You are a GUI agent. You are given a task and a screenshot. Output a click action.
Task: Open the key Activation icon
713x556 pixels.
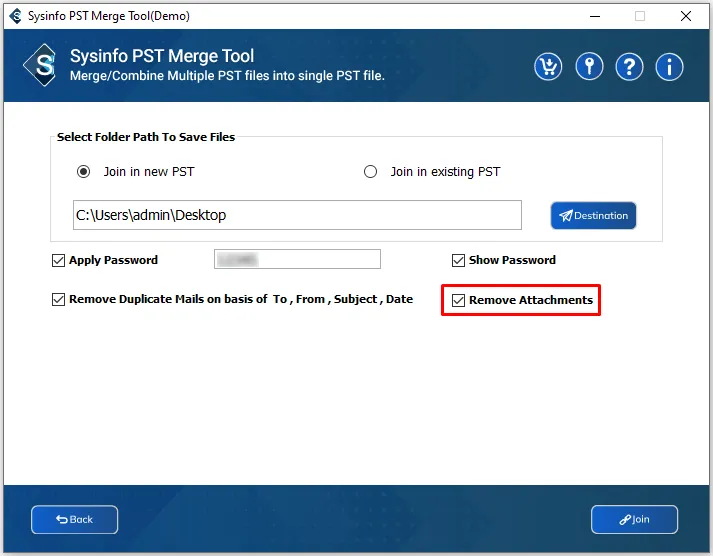[589, 67]
